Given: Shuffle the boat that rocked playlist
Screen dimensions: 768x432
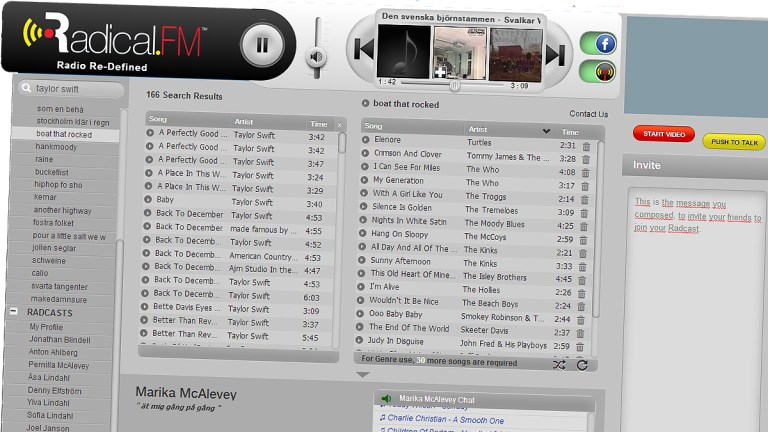Looking at the screenshot, I should coord(559,365).
